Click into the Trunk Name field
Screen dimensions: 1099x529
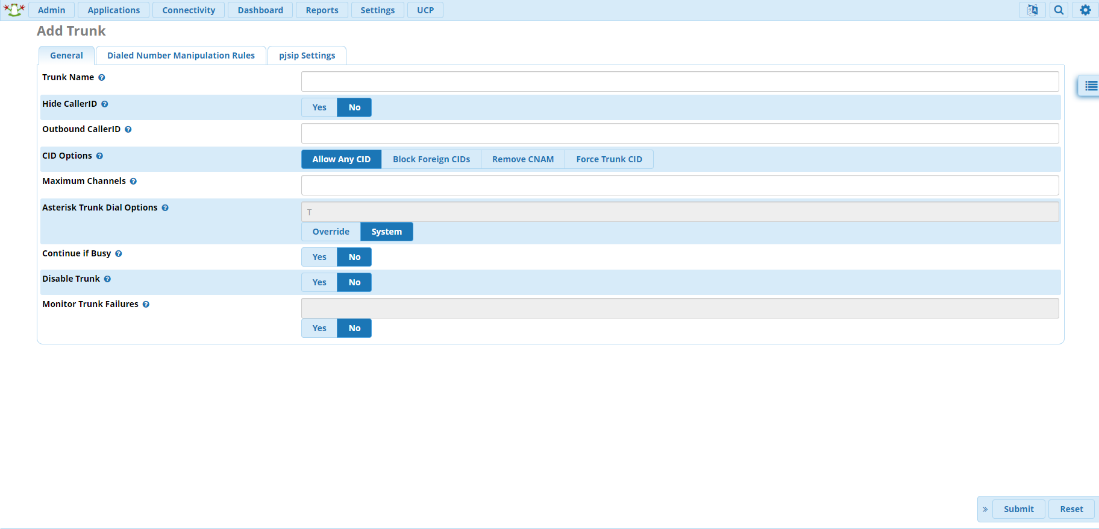[x=679, y=81]
